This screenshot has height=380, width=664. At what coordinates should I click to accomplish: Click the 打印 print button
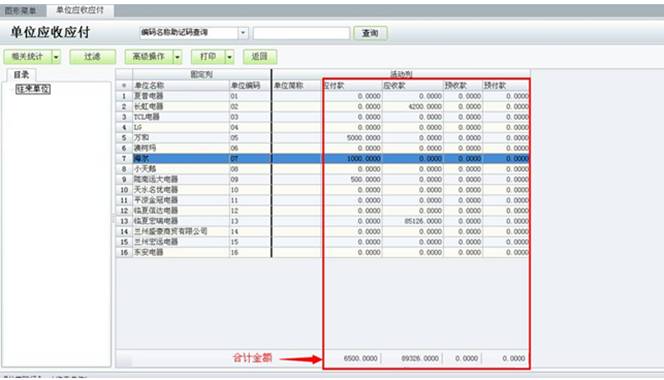(x=208, y=57)
